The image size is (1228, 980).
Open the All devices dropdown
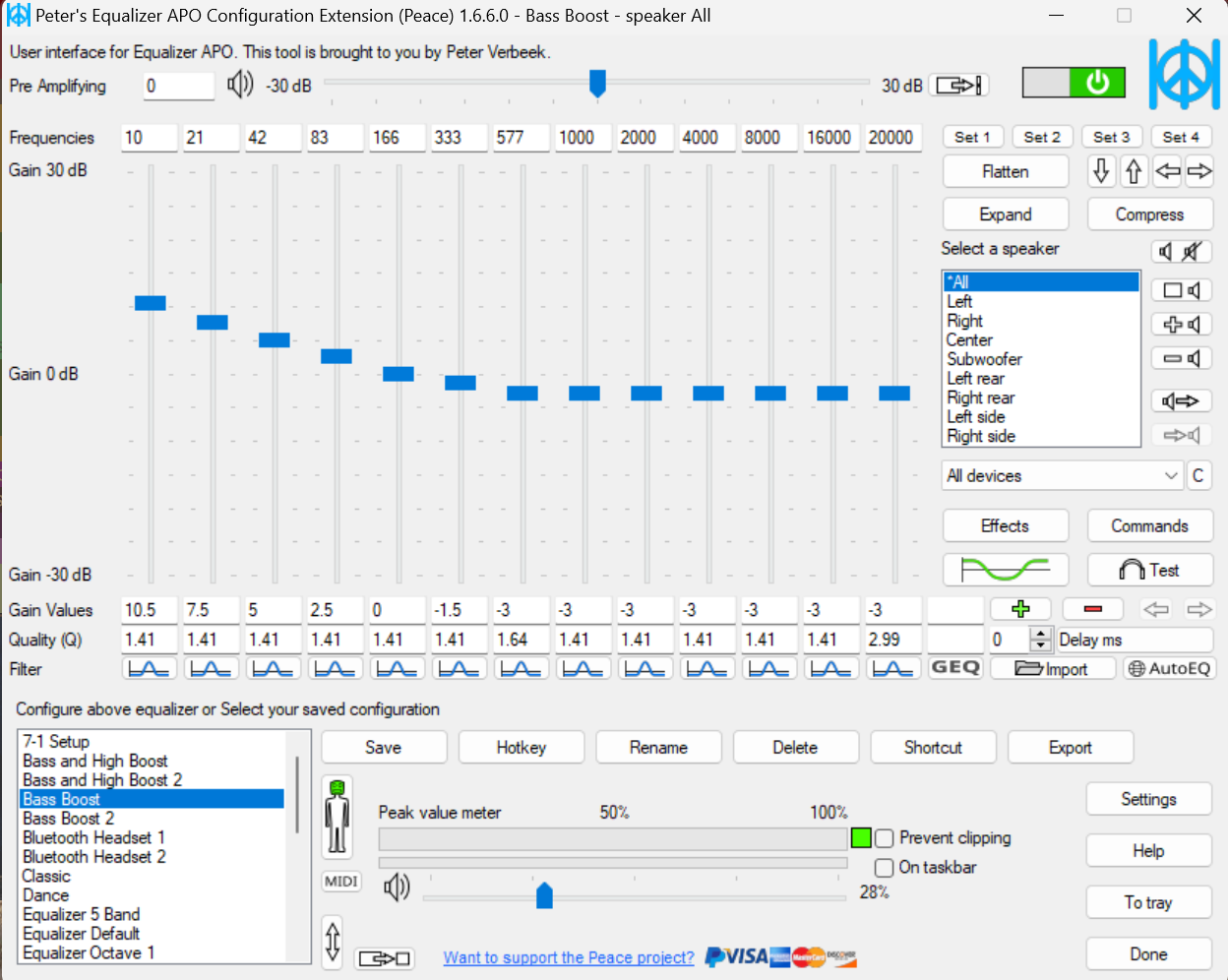pos(1062,476)
